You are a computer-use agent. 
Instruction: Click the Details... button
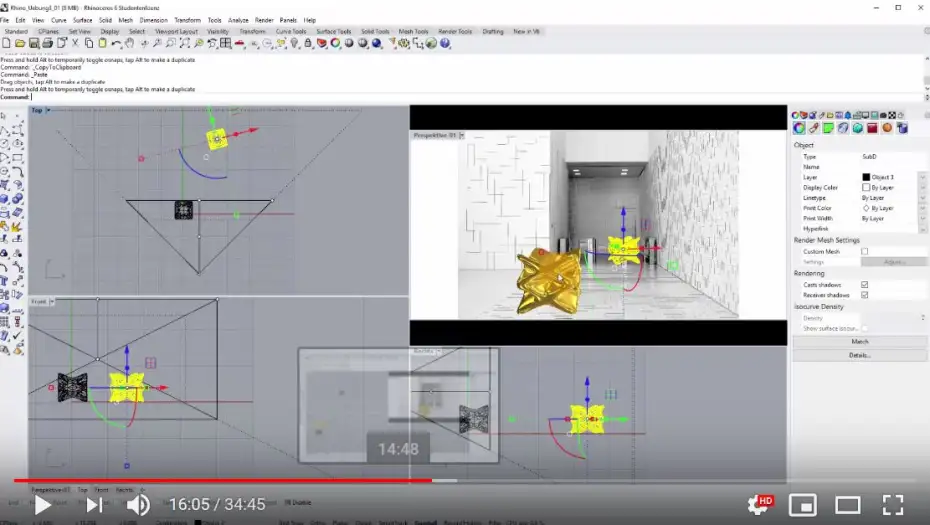pos(859,355)
